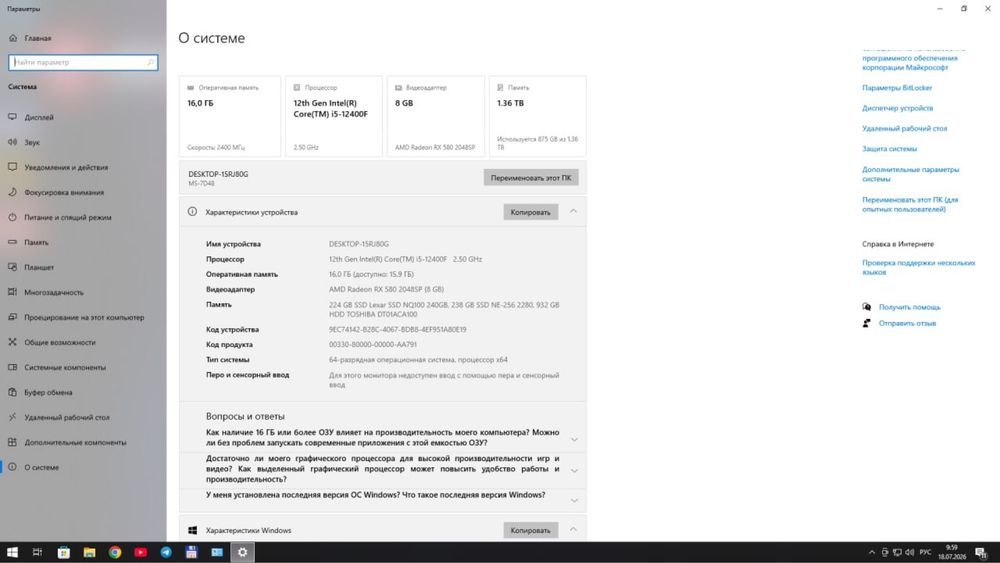
Task: Open File Explorer from the taskbar
Action: 89,552
